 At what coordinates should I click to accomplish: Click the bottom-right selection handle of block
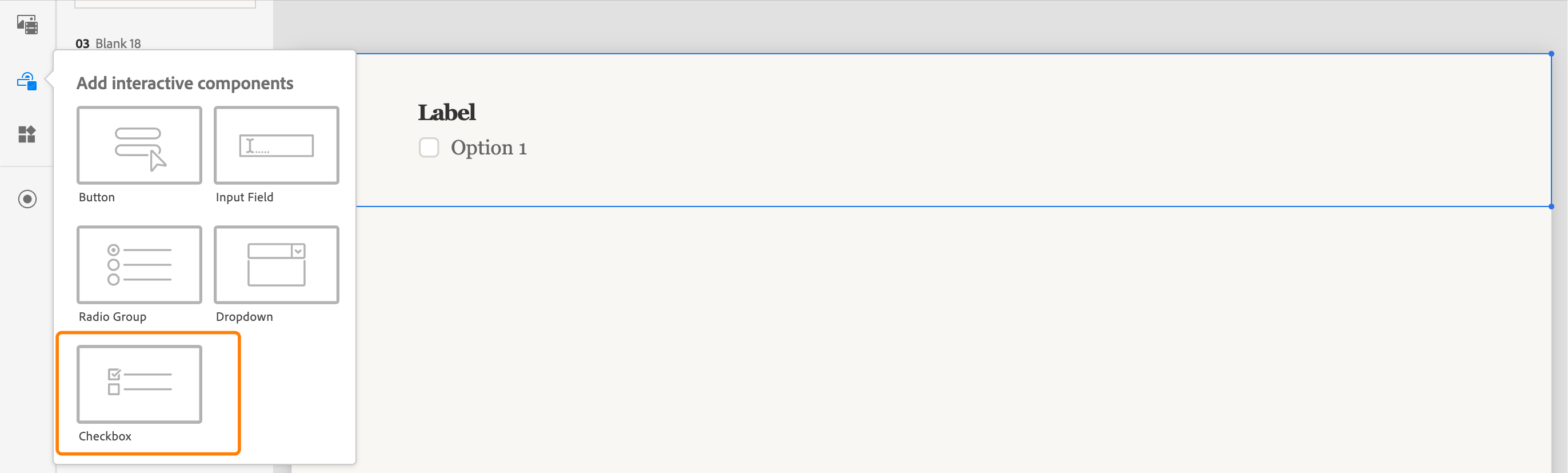tap(1551, 206)
